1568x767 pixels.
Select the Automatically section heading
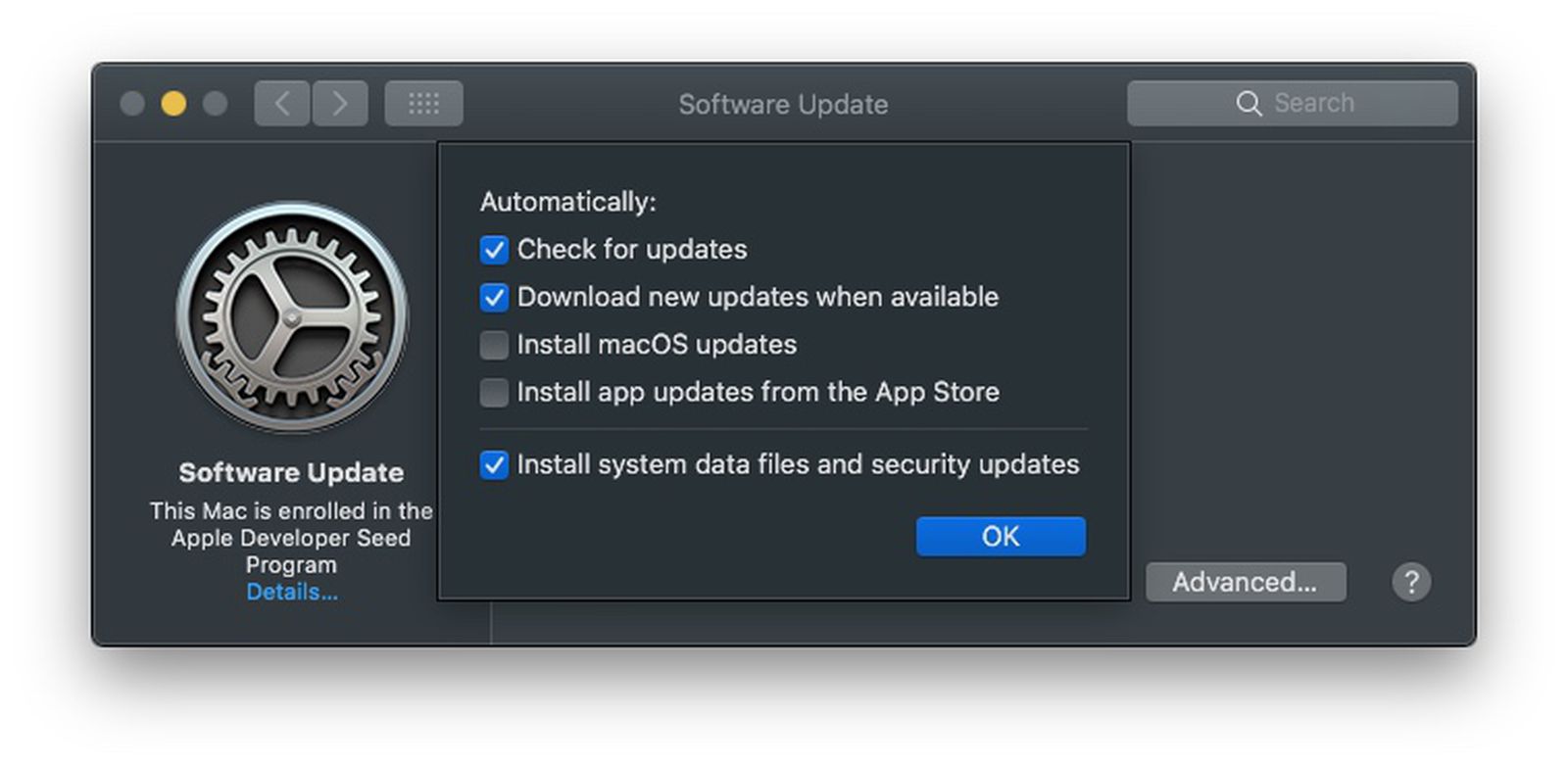(x=566, y=201)
